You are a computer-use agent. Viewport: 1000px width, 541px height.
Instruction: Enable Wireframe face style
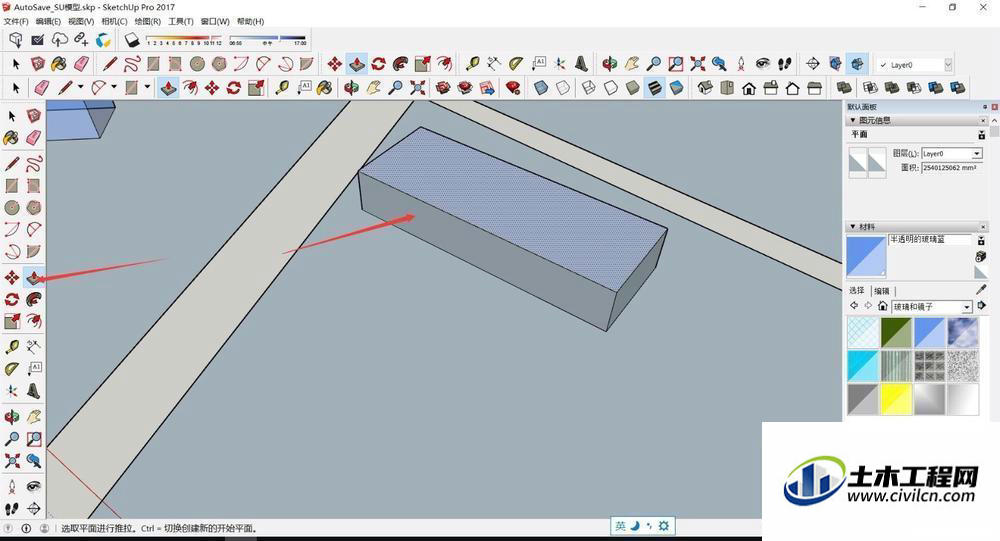(x=589, y=87)
